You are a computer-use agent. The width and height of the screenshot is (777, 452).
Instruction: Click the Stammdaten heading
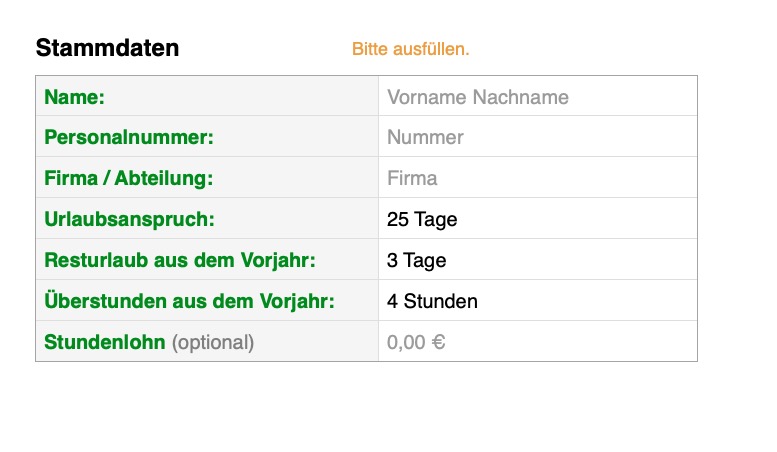pos(107,47)
